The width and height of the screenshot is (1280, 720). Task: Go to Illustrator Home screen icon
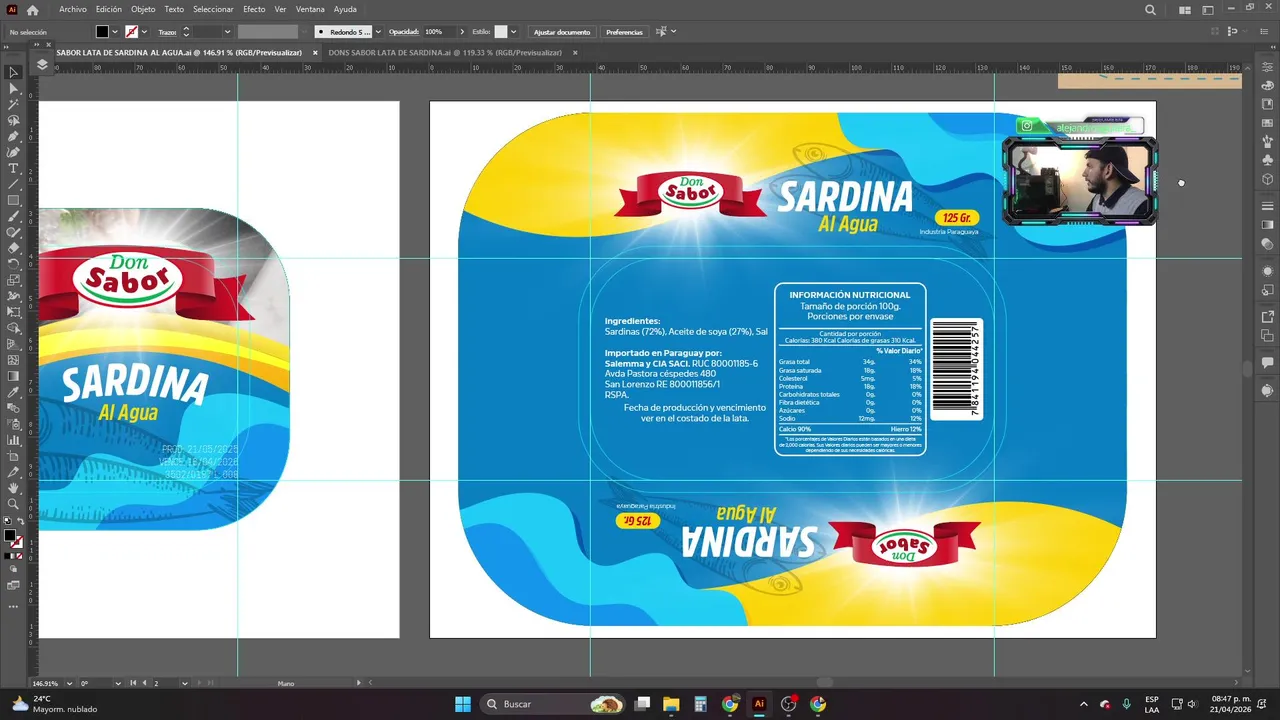[32, 10]
